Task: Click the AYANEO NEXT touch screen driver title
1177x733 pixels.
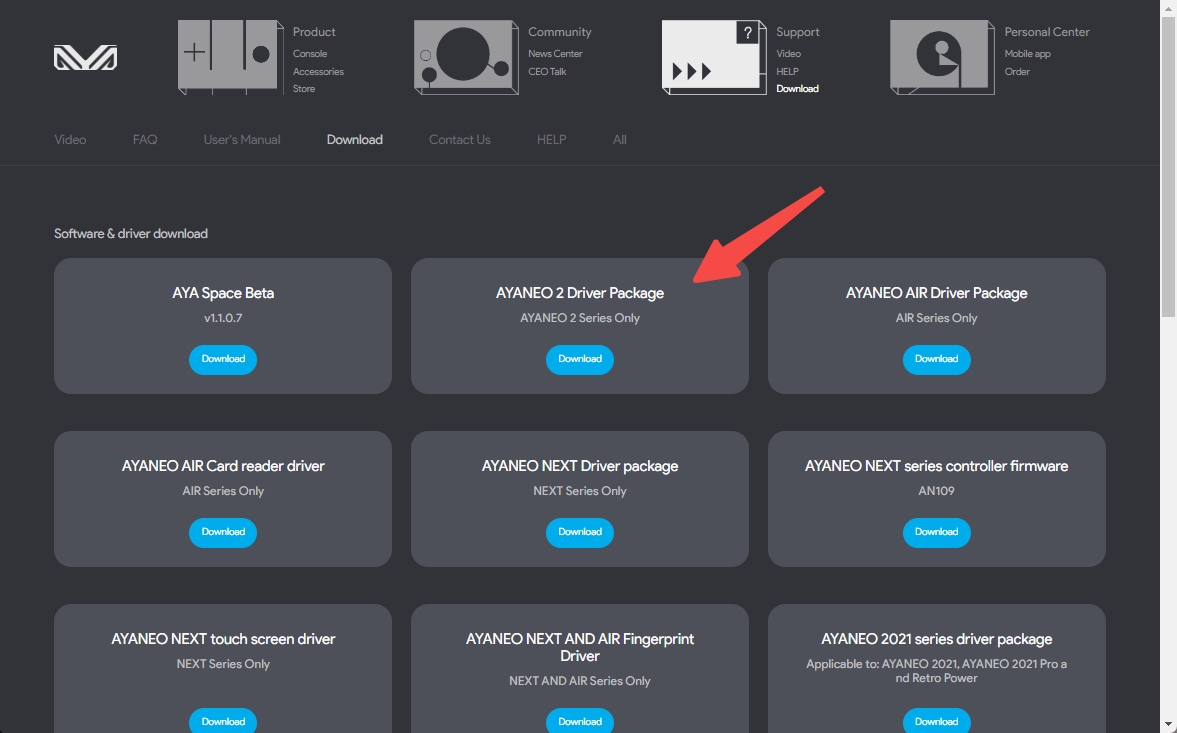Action: click(223, 639)
